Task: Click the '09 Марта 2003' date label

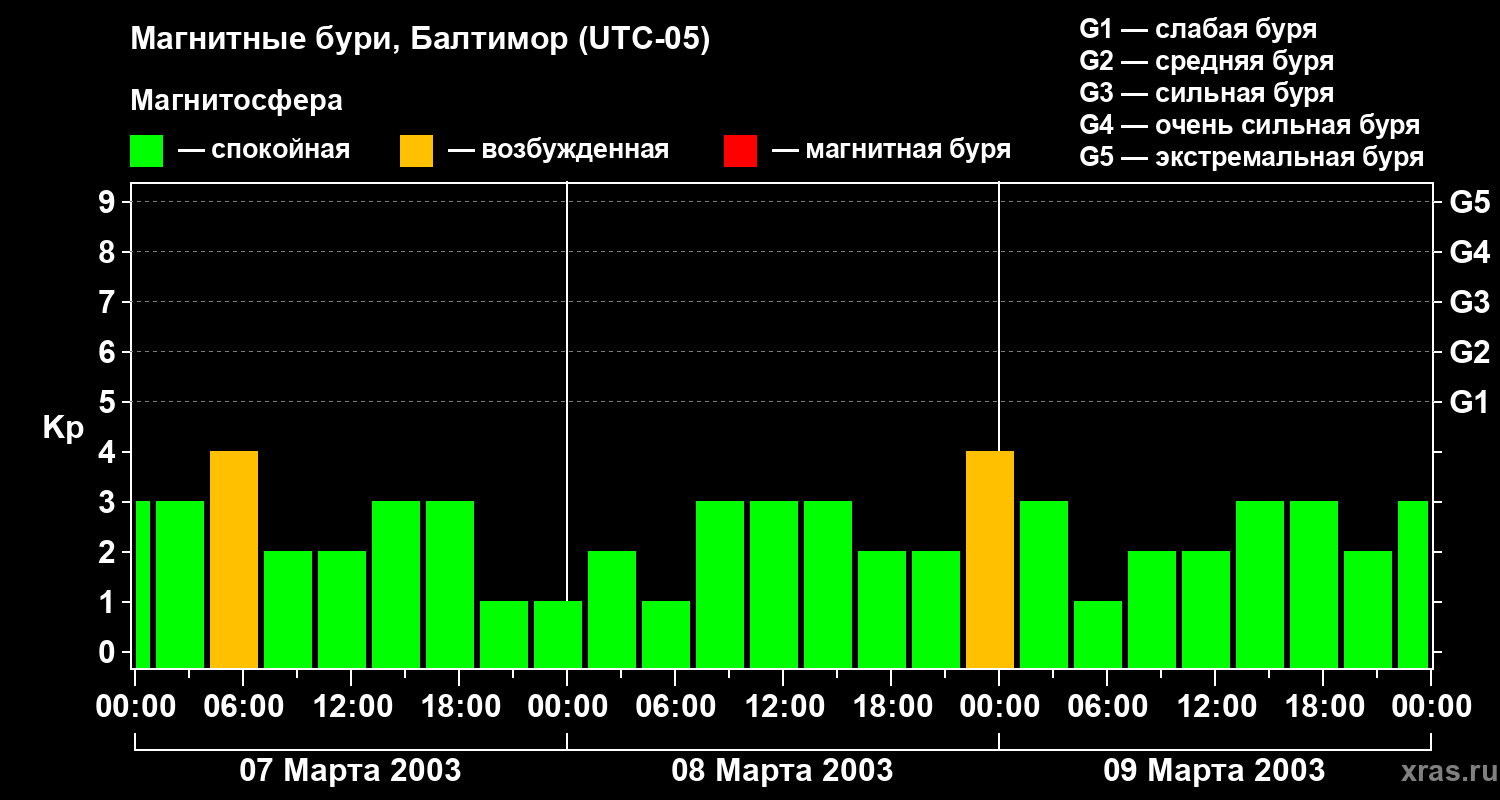Action: tap(1214, 770)
